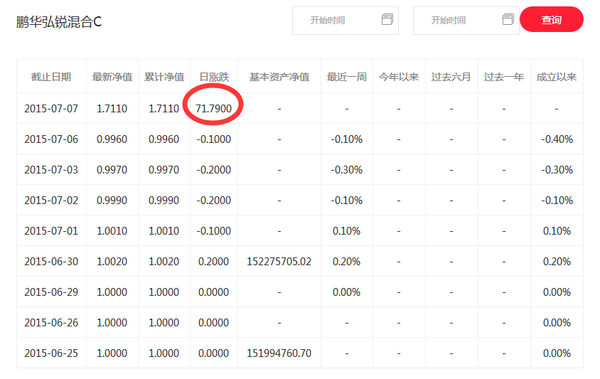The height and width of the screenshot is (379, 600).
Task: Select daily change -0.2000 for 2015-07-03
Action: [214, 170]
